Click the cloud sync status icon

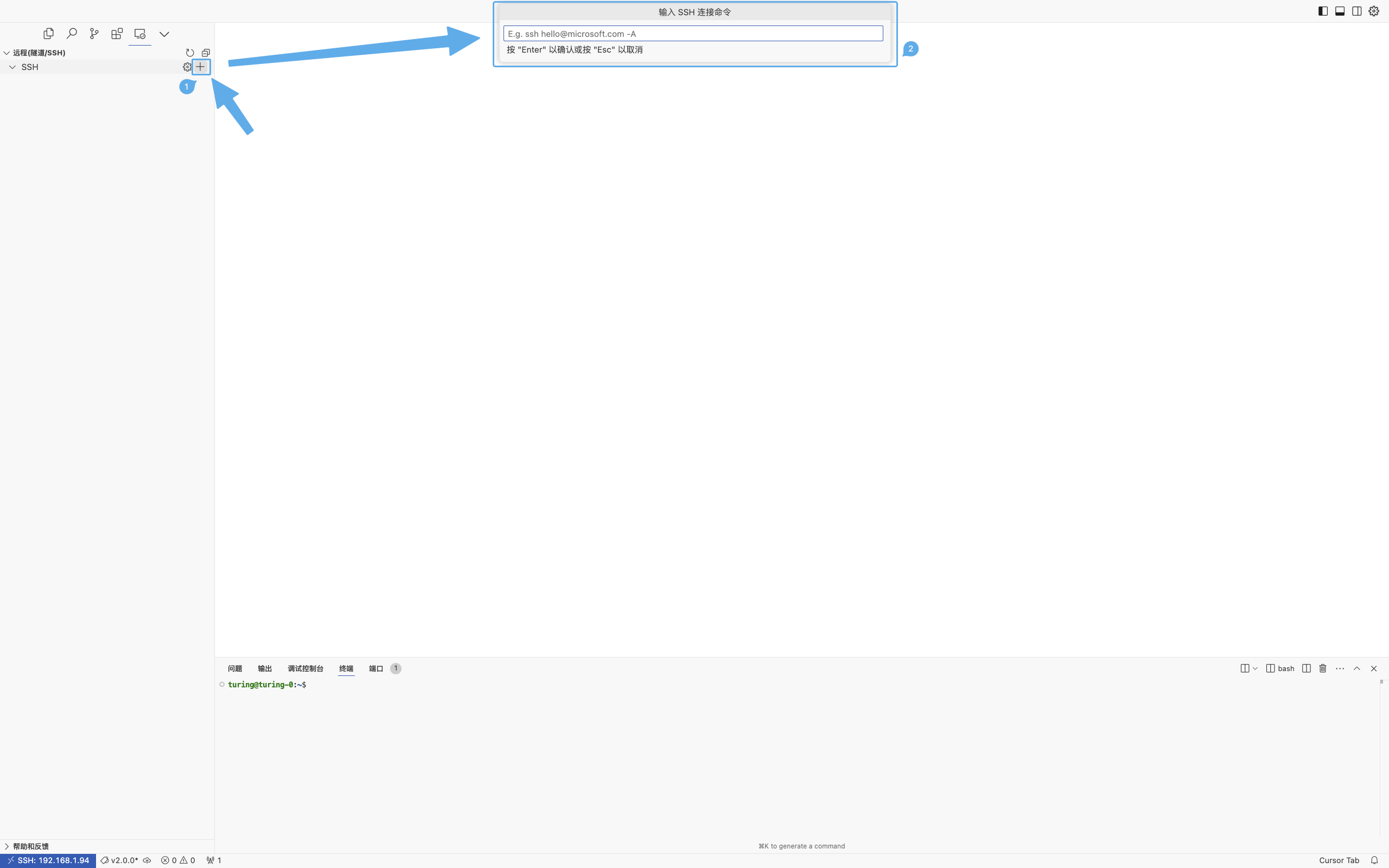pos(147,860)
